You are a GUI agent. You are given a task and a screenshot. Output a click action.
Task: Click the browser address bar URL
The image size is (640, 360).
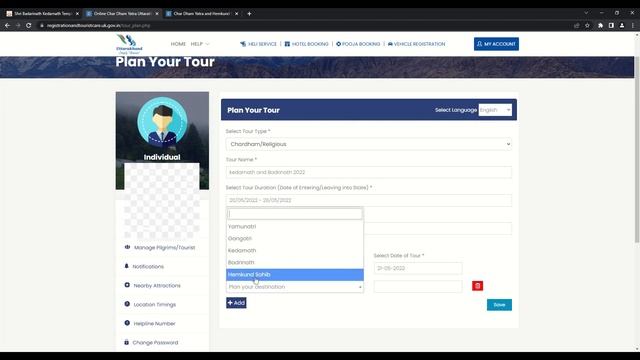(x=98, y=25)
